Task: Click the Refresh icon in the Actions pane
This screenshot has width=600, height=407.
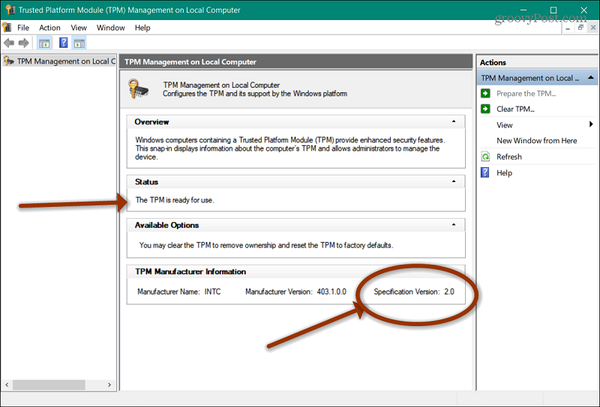Action: [x=485, y=157]
